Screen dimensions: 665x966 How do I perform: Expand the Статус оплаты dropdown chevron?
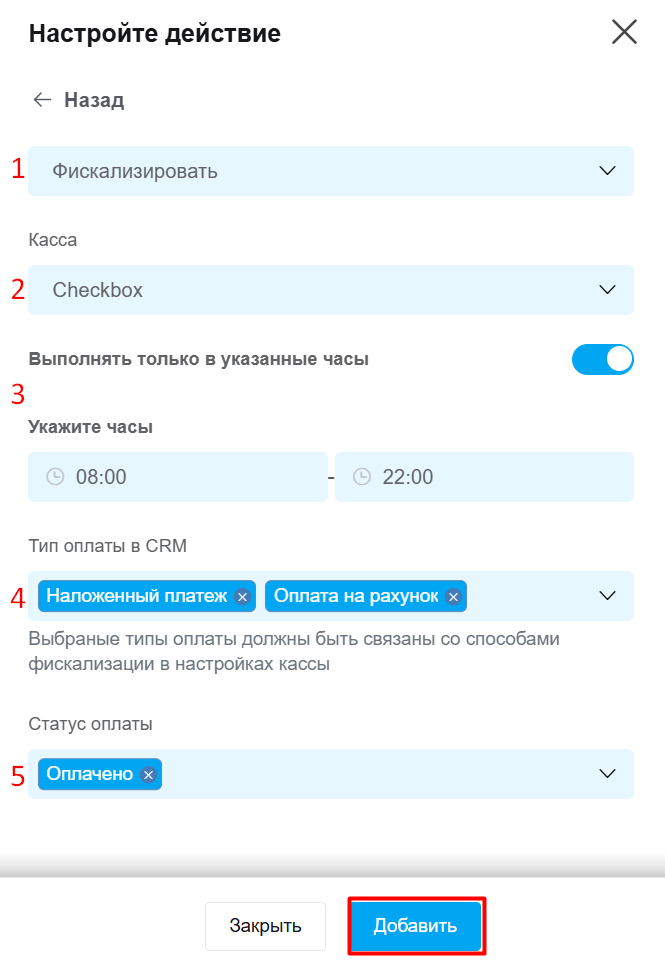[x=608, y=774]
